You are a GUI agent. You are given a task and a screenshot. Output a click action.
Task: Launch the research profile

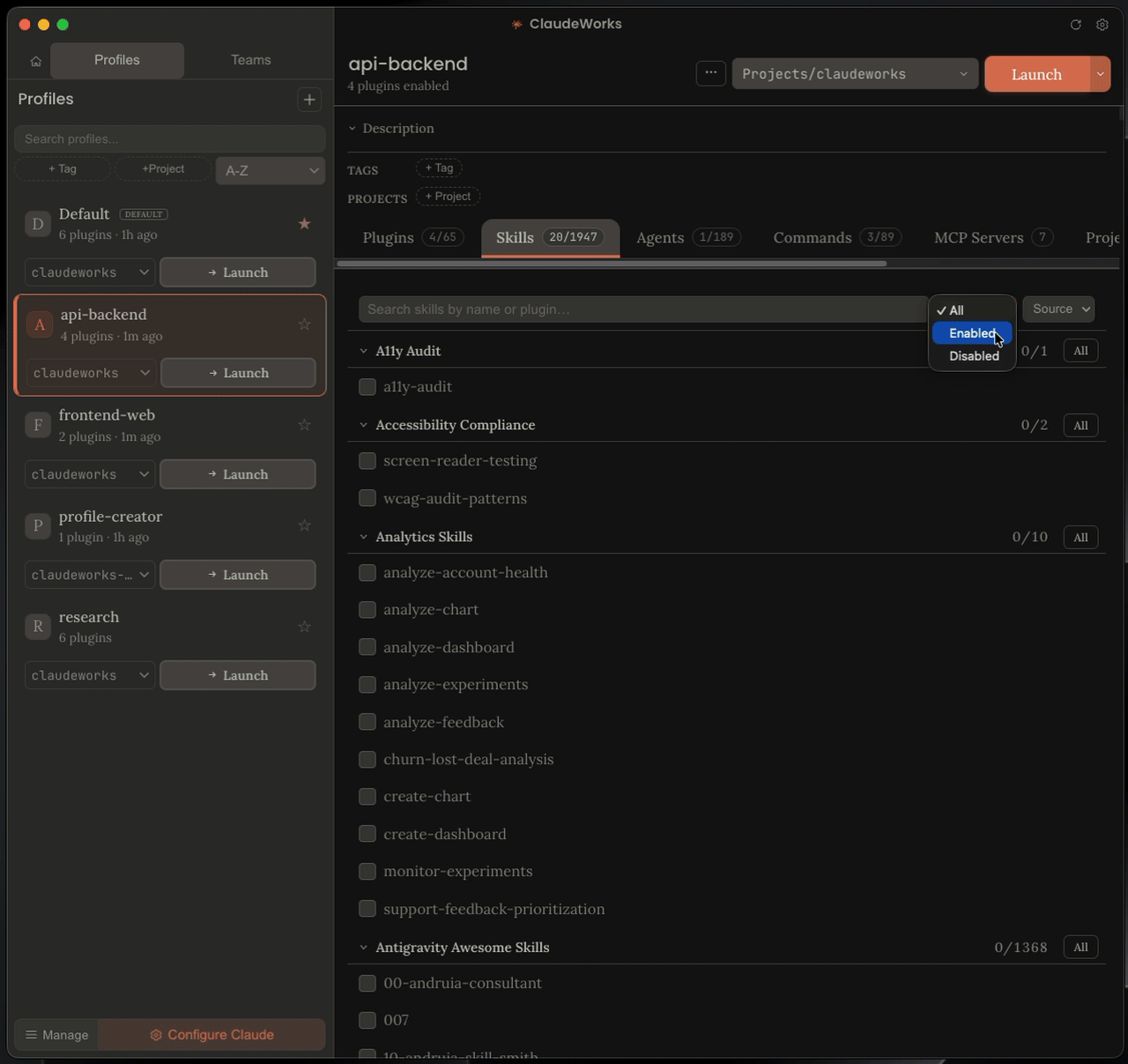pyautogui.click(x=237, y=674)
